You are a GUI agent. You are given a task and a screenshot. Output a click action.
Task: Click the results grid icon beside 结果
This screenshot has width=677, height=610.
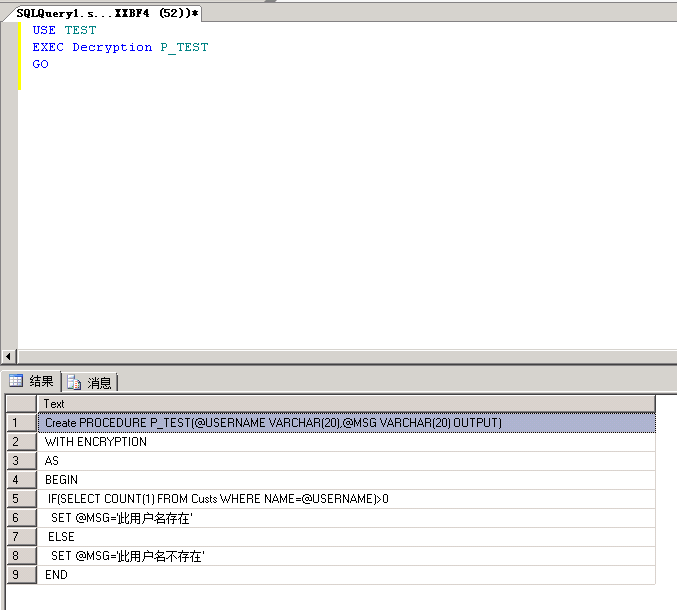coord(16,381)
